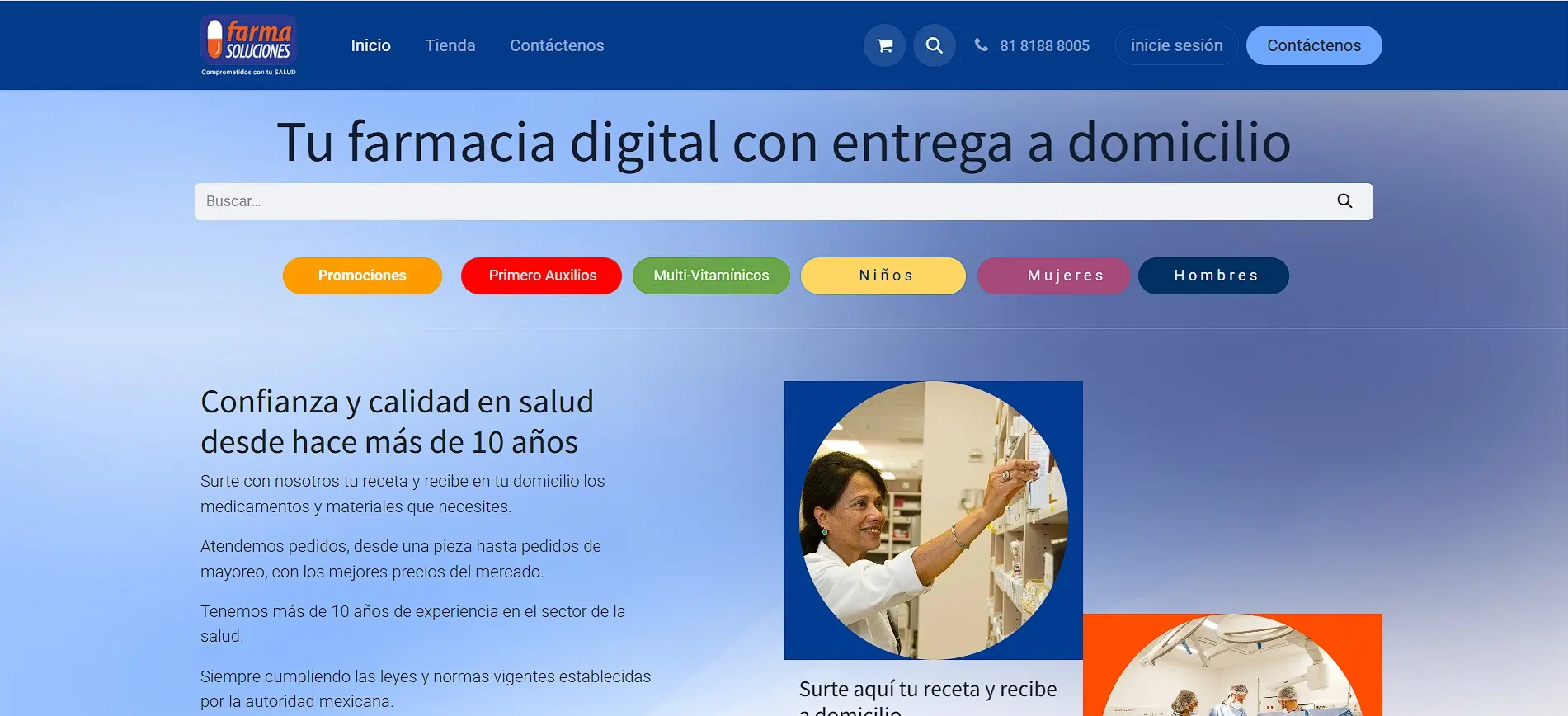
Task: Select the red Primero Auxilios category
Action: 541,276
